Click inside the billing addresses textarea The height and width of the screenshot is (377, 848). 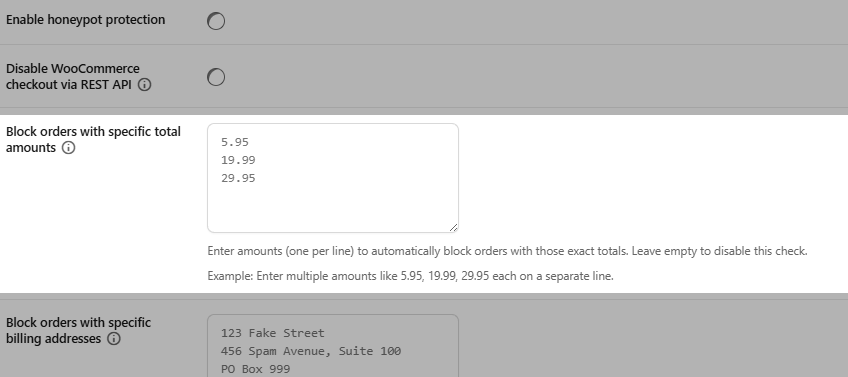[333, 346]
